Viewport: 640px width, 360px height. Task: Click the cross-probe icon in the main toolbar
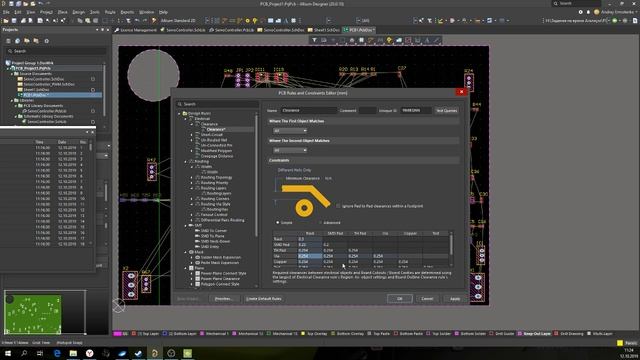pos(154,20)
